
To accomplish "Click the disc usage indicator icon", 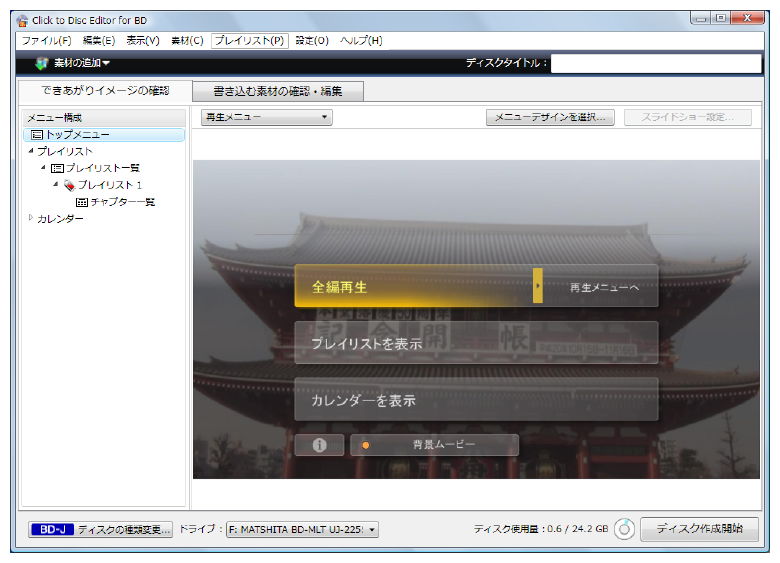I will point(624,529).
